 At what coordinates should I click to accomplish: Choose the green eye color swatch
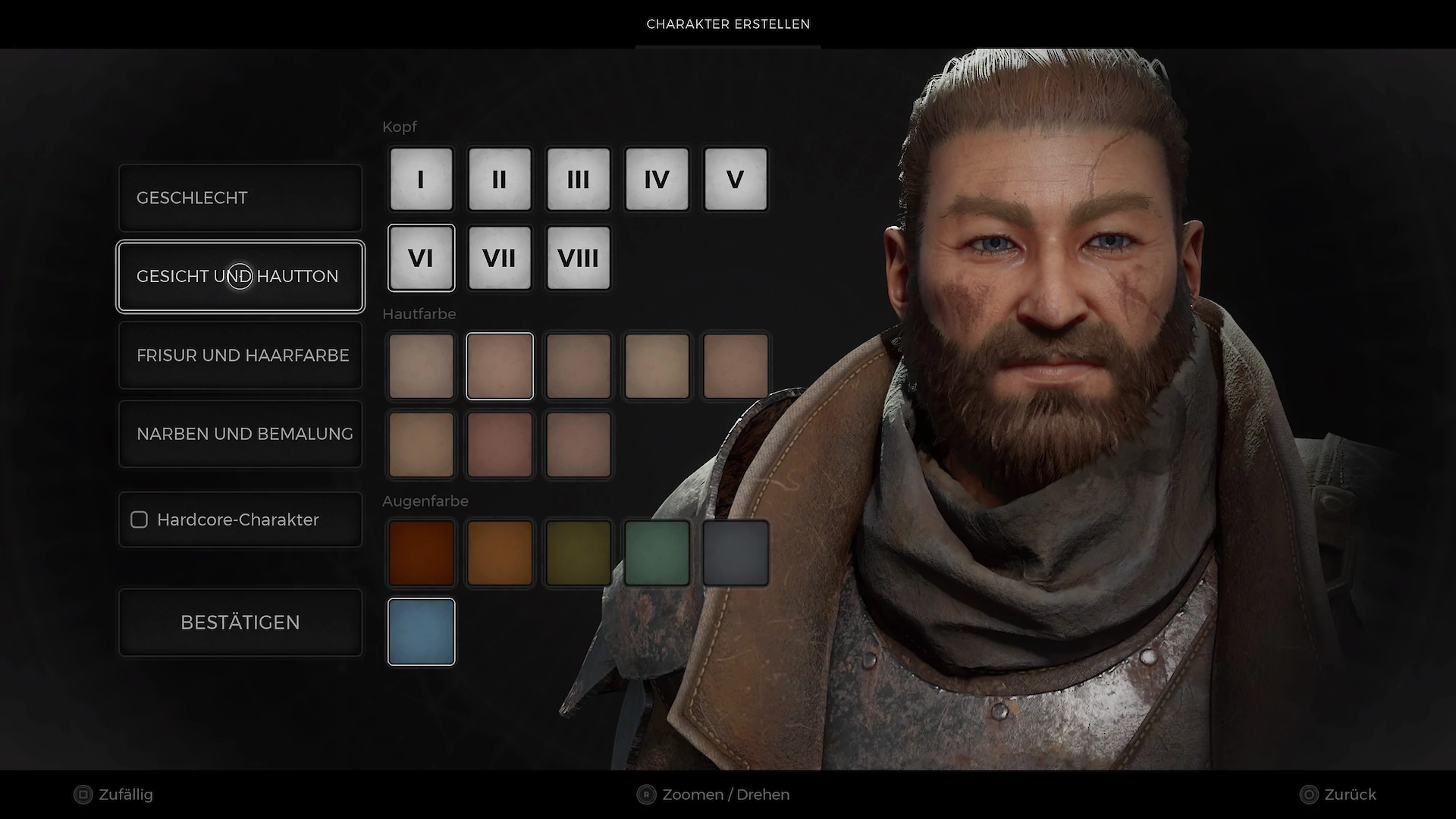pyautogui.click(x=657, y=553)
